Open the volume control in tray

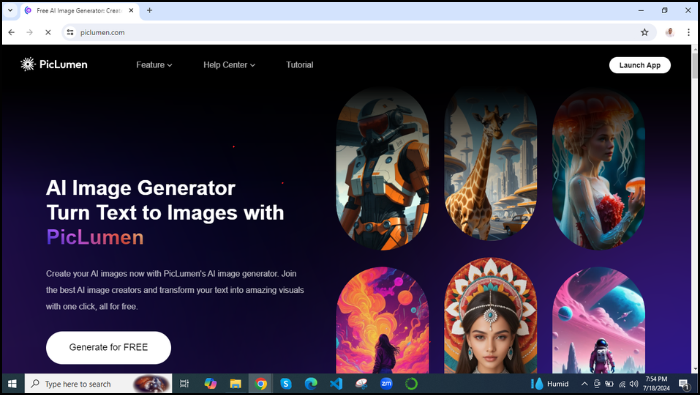coord(633,384)
